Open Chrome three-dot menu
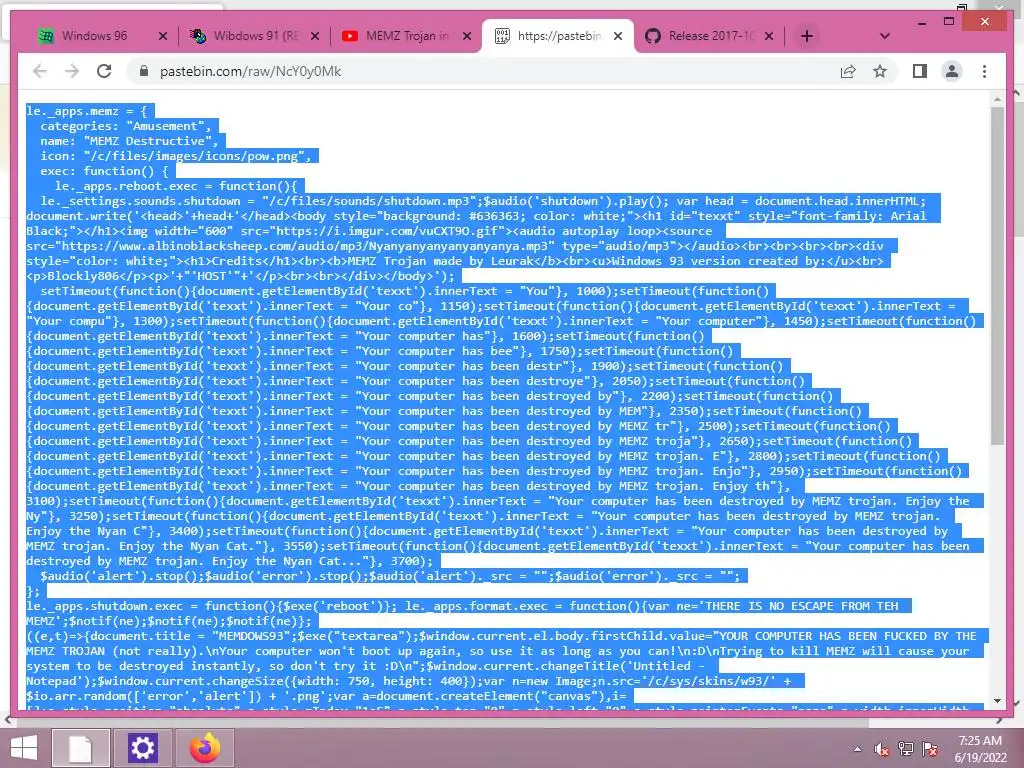This screenshot has width=1024, height=768. (x=984, y=71)
